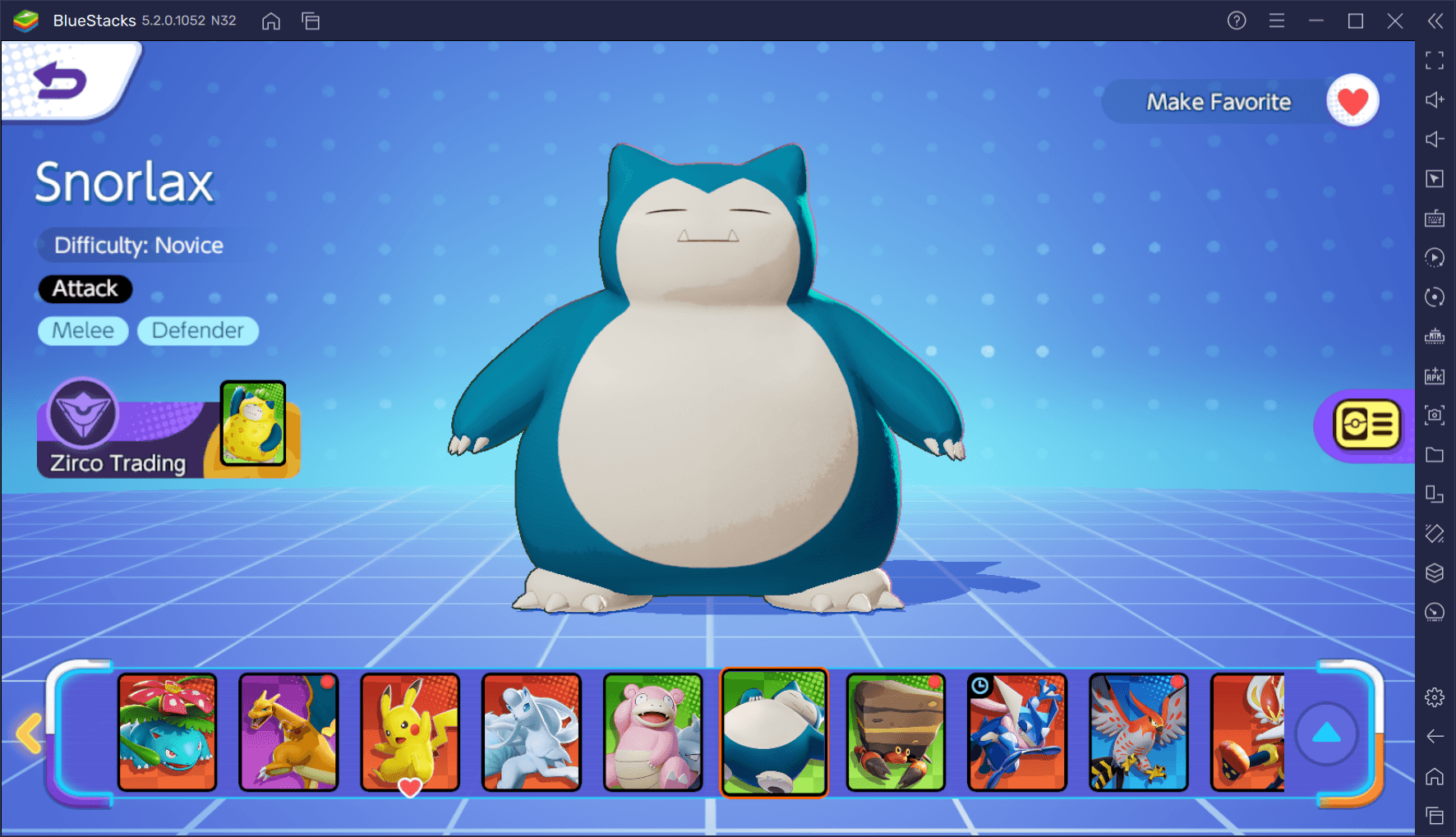Enter fullscreen mode from sidebar
Image resolution: width=1456 pixels, height=837 pixels.
pyautogui.click(x=1435, y=60)
